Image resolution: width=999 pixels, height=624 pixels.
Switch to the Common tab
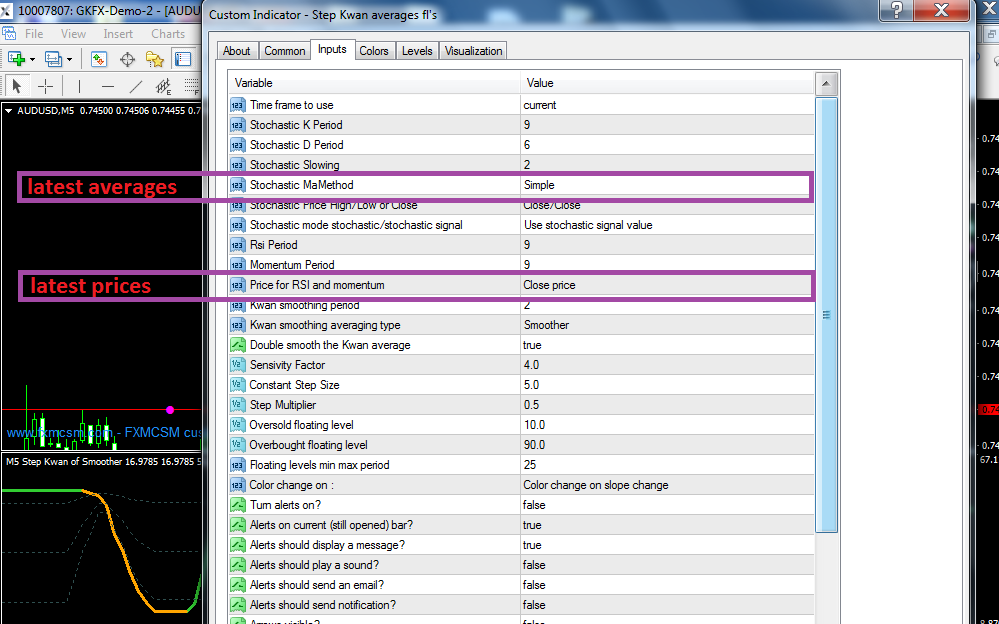[x=285, y=51]
